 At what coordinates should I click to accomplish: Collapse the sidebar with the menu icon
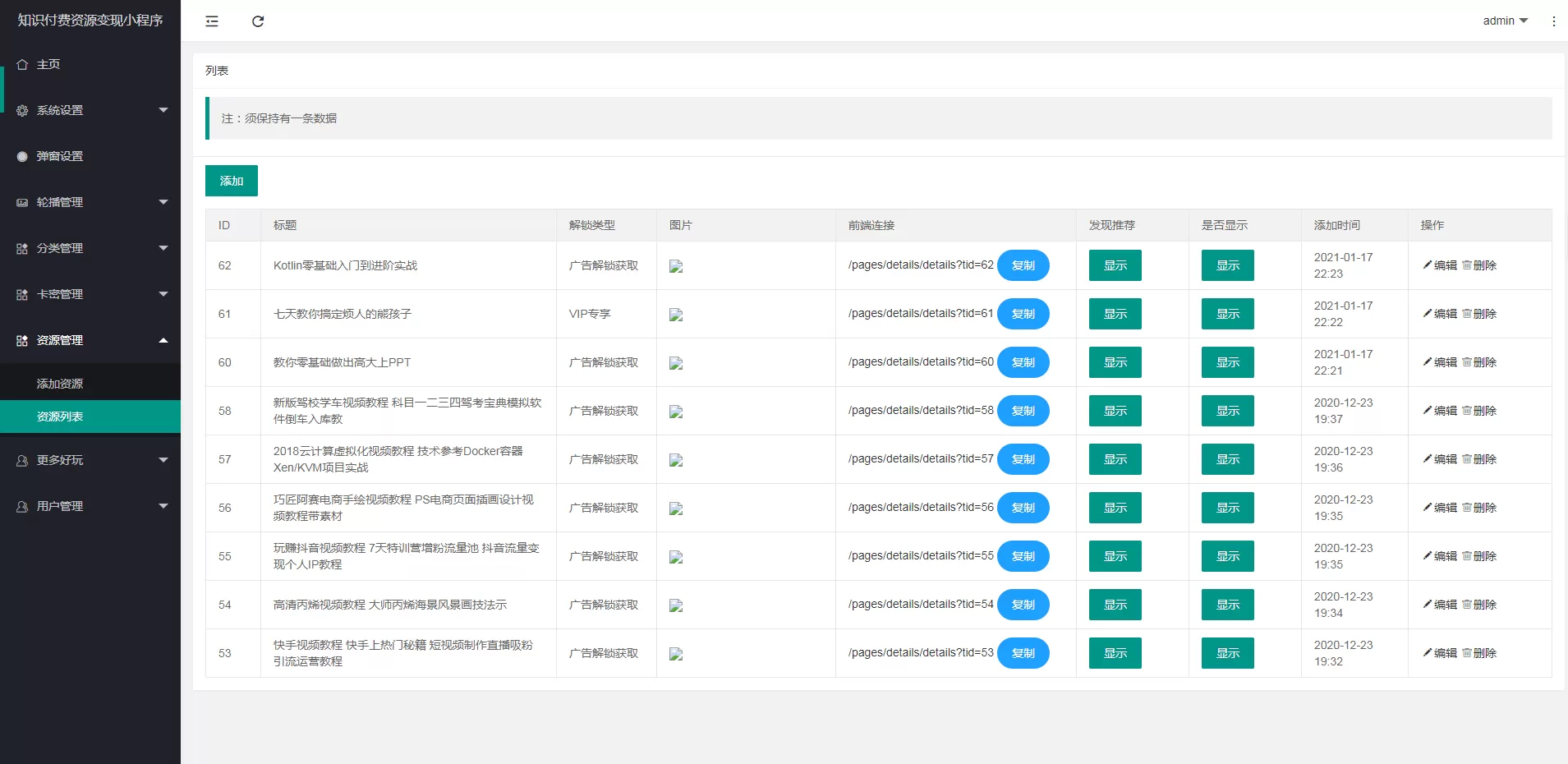pos(212,21)
